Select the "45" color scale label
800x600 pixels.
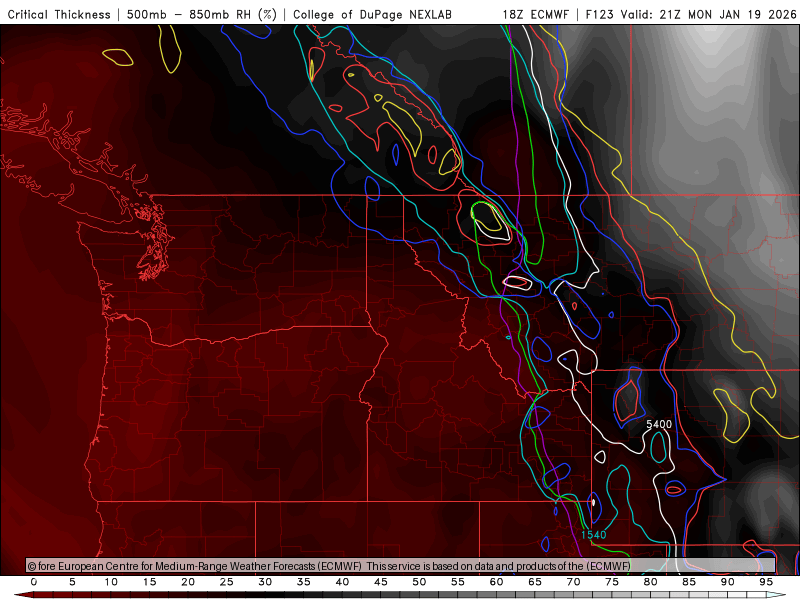381,582
